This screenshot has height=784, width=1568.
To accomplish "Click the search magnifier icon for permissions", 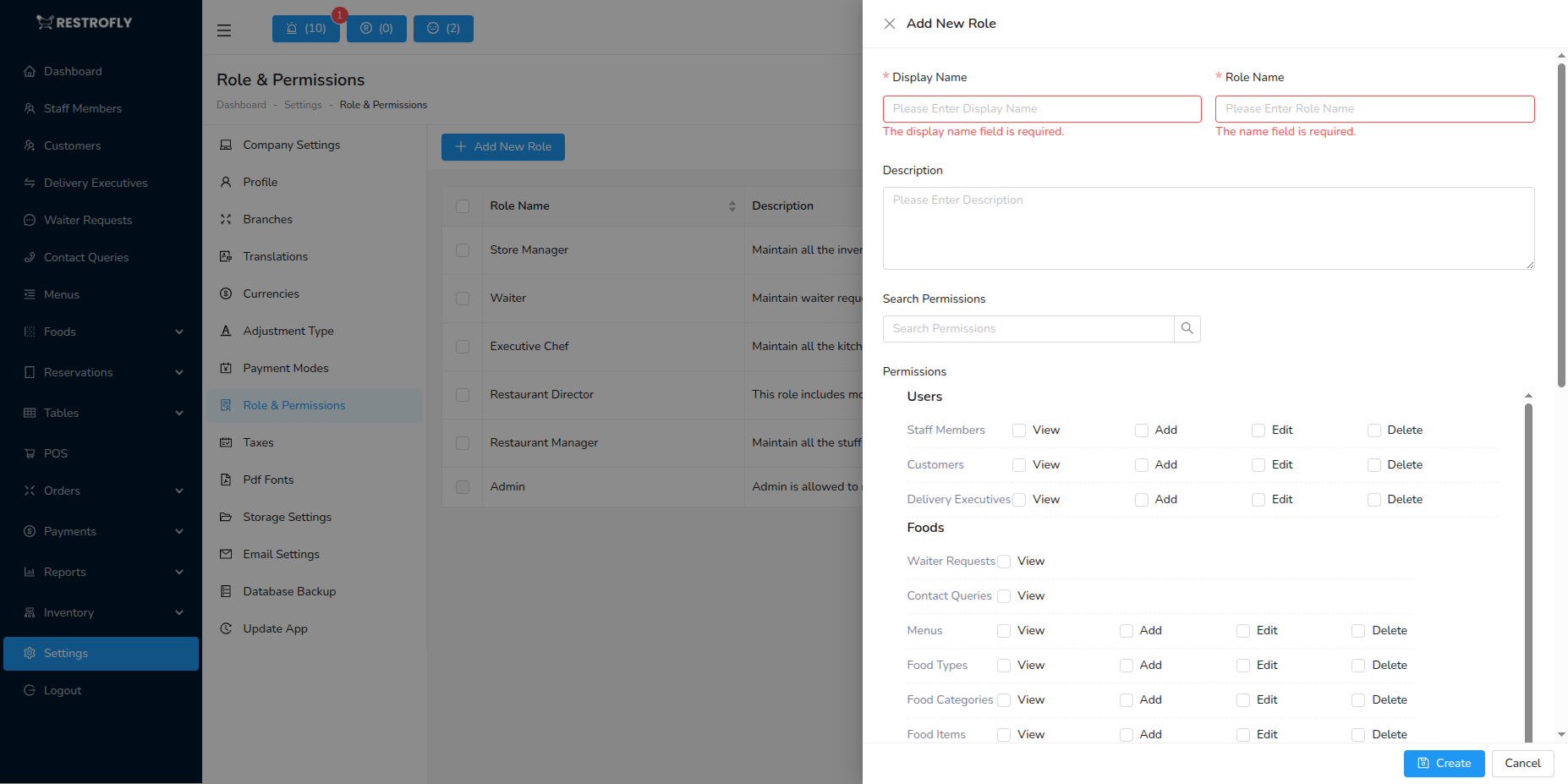I will (1187, 329).
